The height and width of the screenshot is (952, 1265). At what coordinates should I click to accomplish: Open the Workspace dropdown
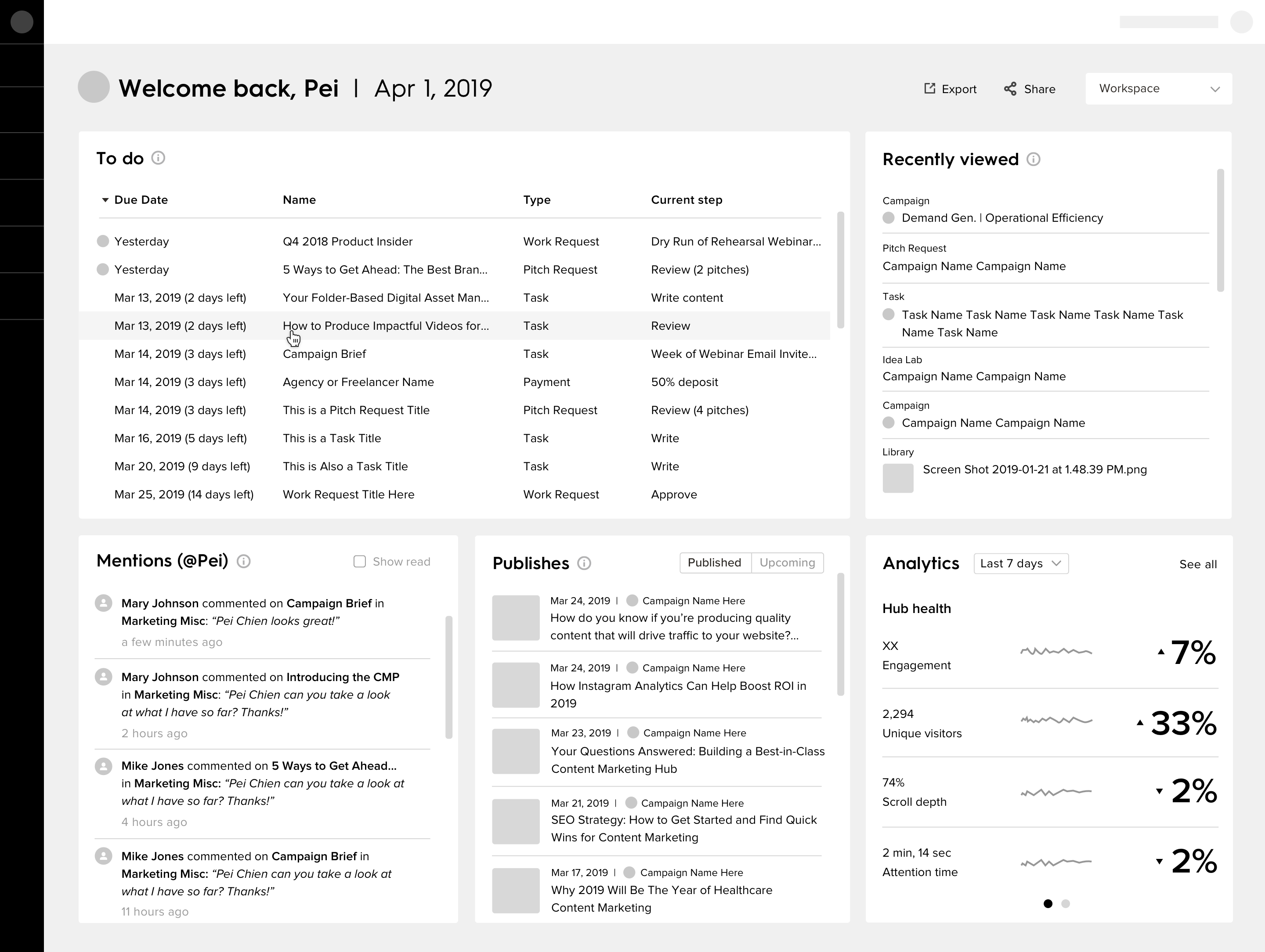pos(1159,89)
